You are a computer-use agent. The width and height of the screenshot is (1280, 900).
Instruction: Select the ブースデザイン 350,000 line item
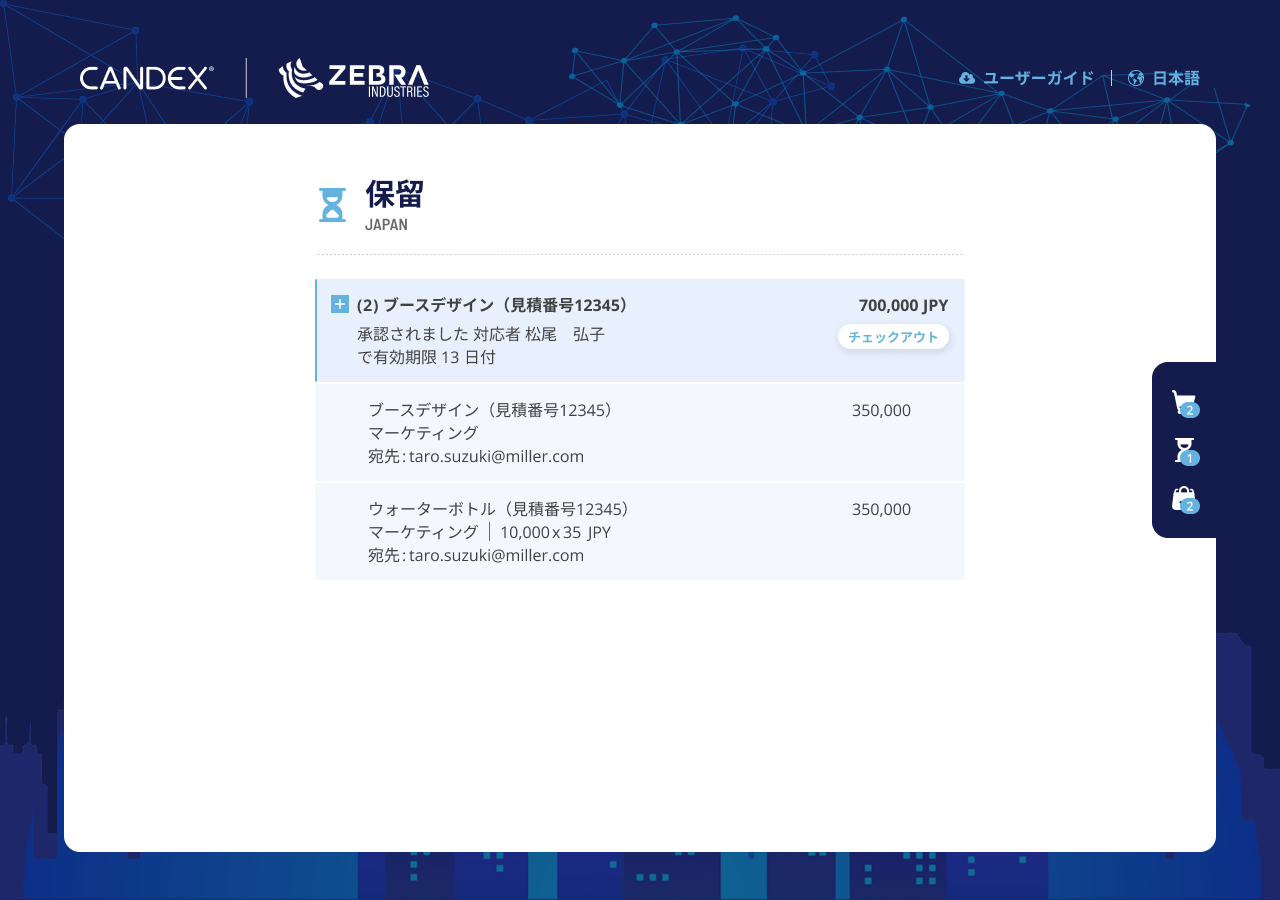point(640,431)
